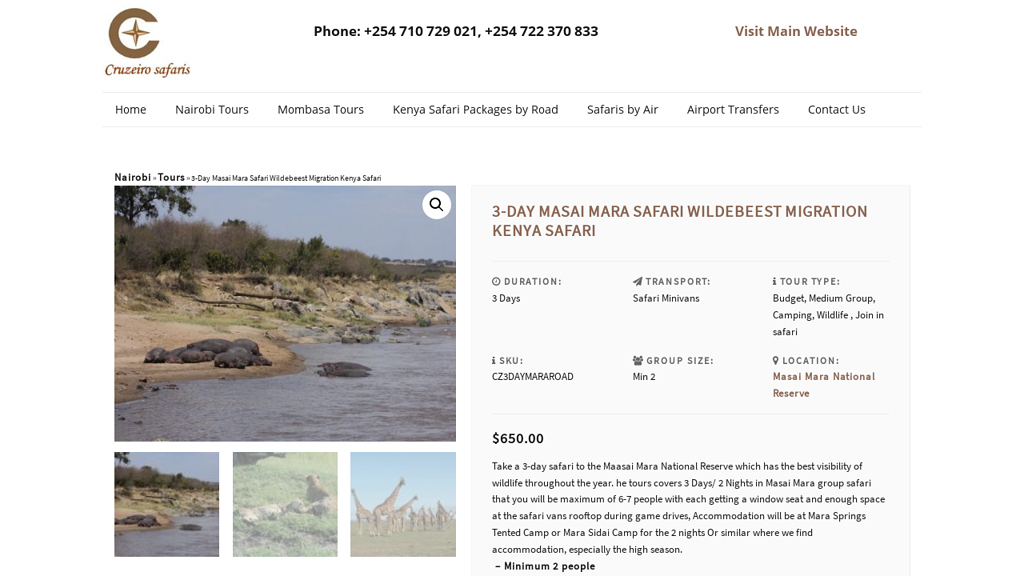This screenshot has width=1024, height=576.
Task: Click the map pin icon beside Location
Action: [776, 360]
